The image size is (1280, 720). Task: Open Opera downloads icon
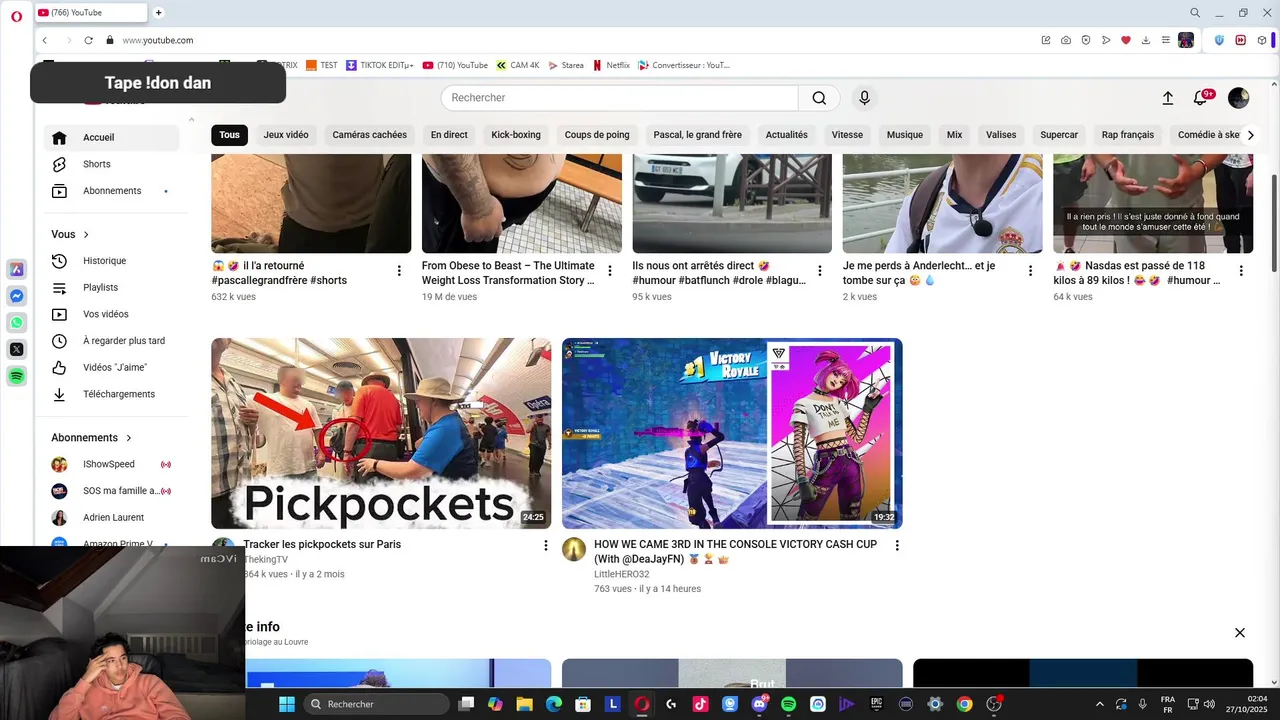pos(1145,40)
